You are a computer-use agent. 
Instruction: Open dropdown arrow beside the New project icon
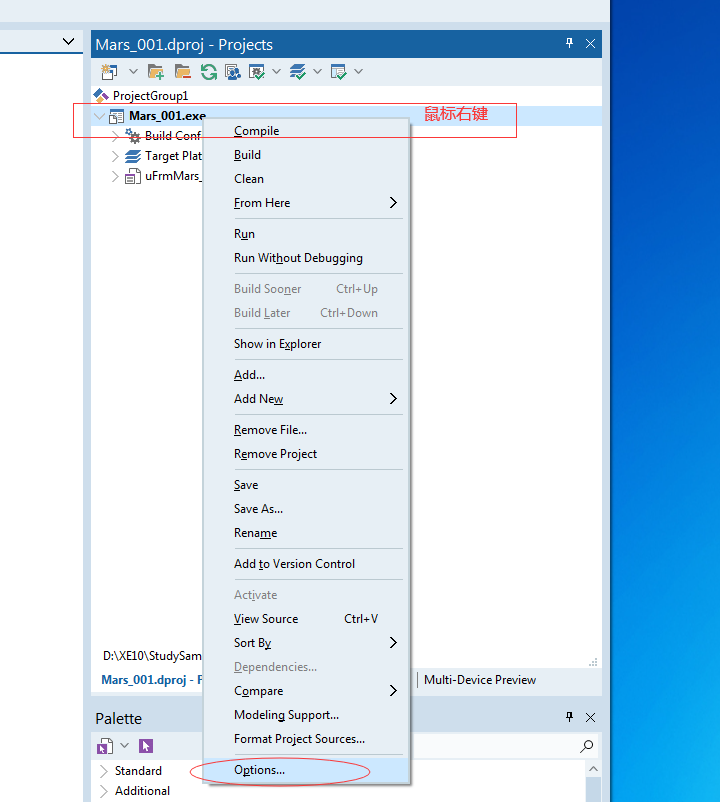pyautogui.click(x=133, y=72)
